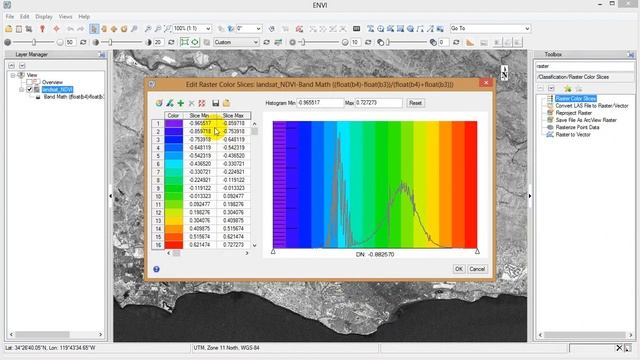Image resolution: width=640 pixels, height=360 pixels.
Task: Click the red Clear Color Slices icon
Action: tap(202, 103)
